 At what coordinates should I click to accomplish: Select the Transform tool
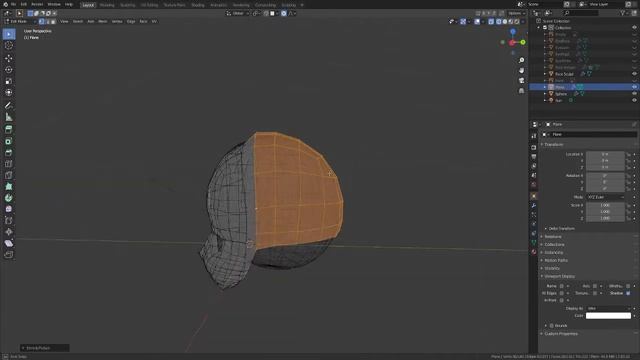[9, 93]
